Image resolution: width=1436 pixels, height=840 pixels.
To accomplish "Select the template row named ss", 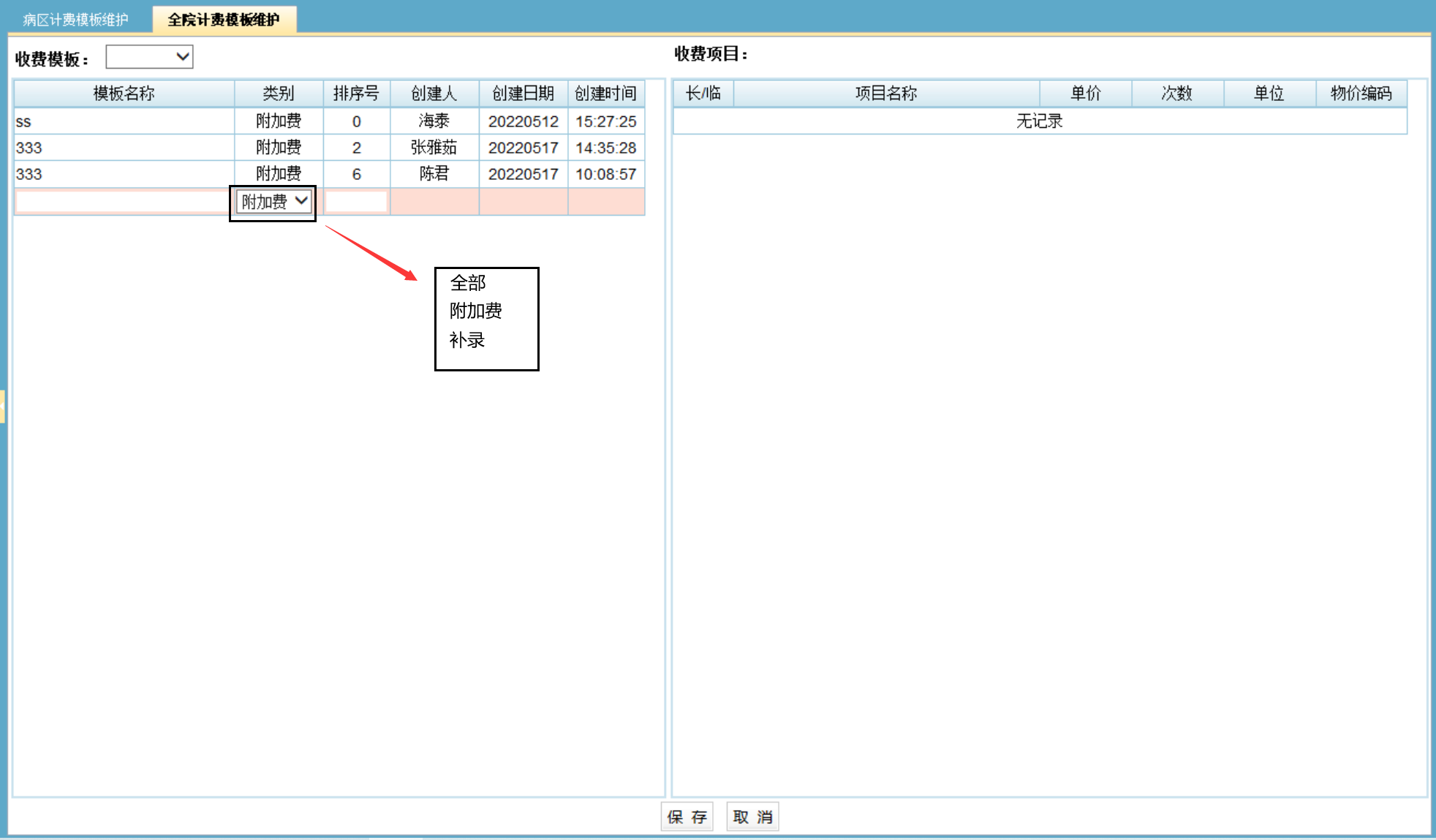I will [123, 121].
